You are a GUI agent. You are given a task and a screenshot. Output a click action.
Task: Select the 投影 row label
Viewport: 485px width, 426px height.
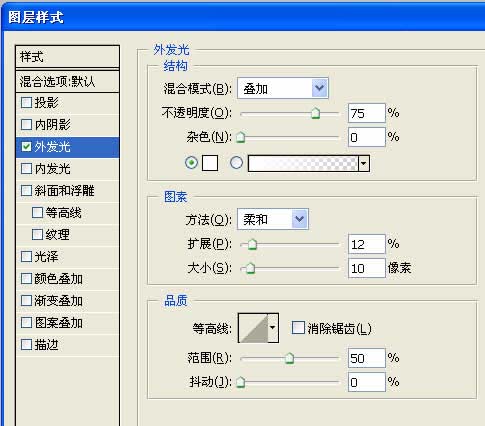click(x=46, y=103)
